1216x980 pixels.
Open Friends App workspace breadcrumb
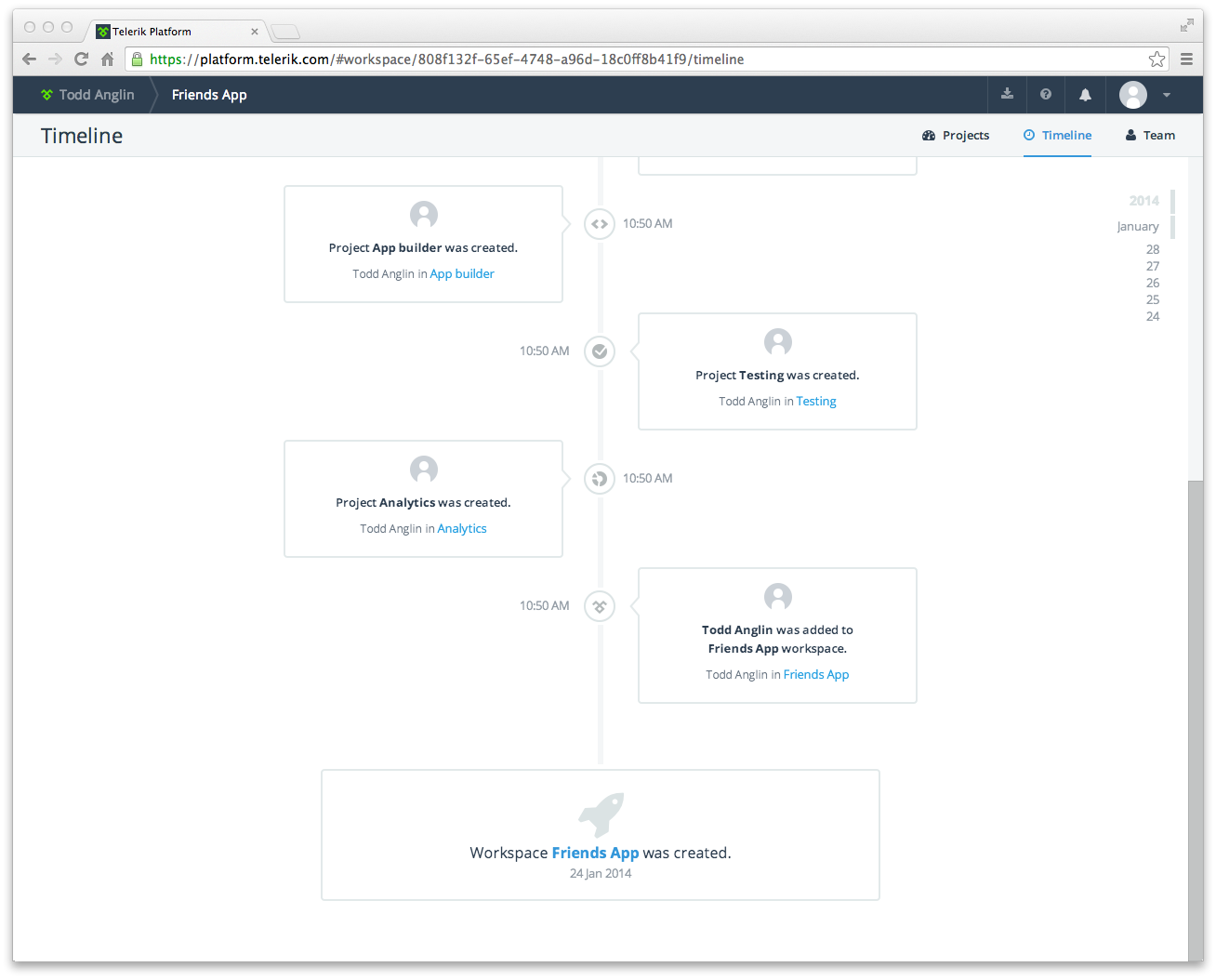coord(209,95)
